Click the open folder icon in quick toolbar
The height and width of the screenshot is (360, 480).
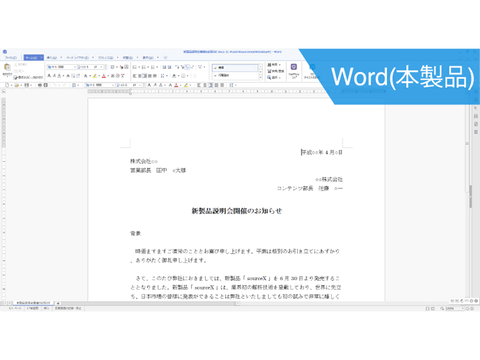pos(17,85)
